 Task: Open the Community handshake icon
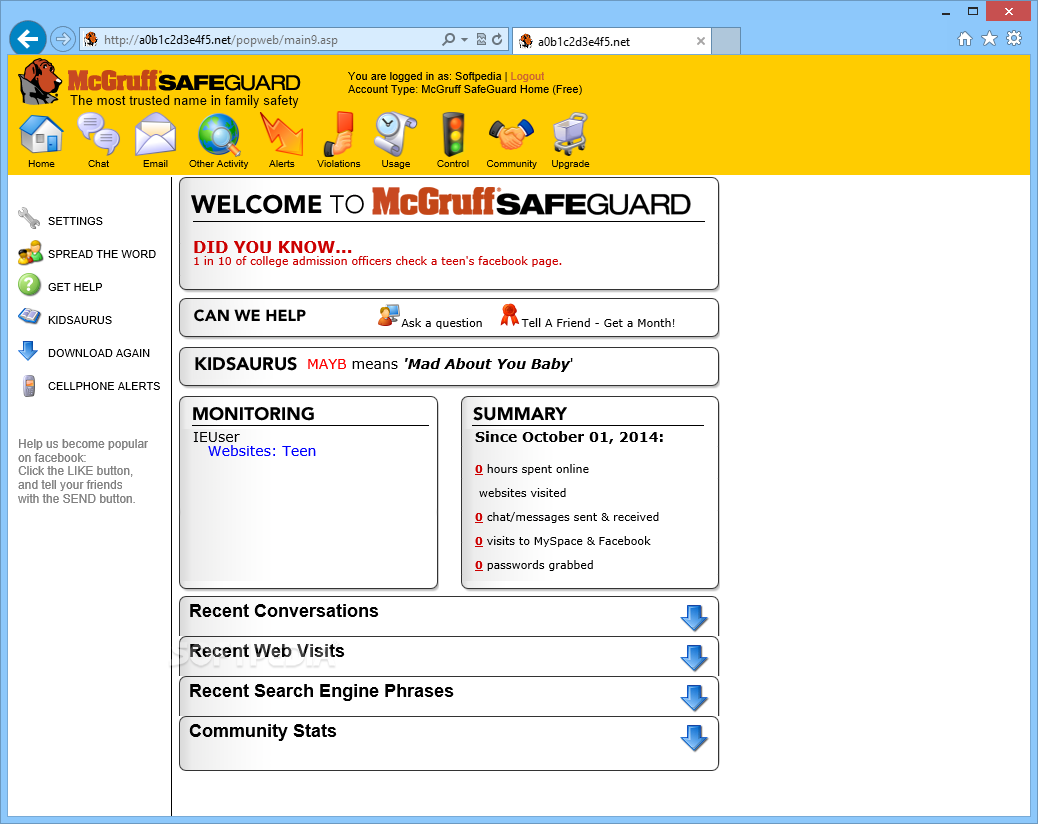[x=511, y=134]
